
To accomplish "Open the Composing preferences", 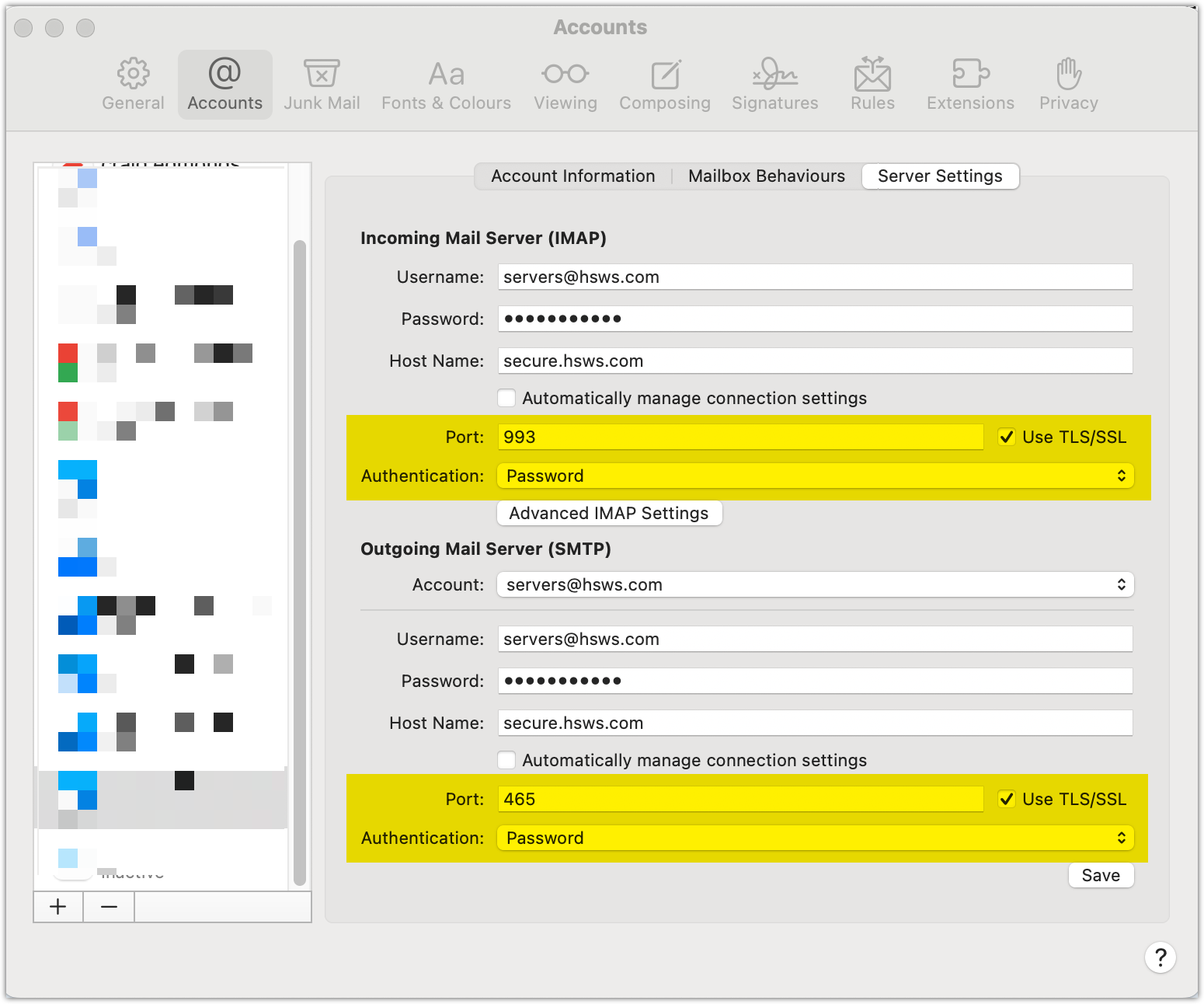I will (x=664, y=84).
